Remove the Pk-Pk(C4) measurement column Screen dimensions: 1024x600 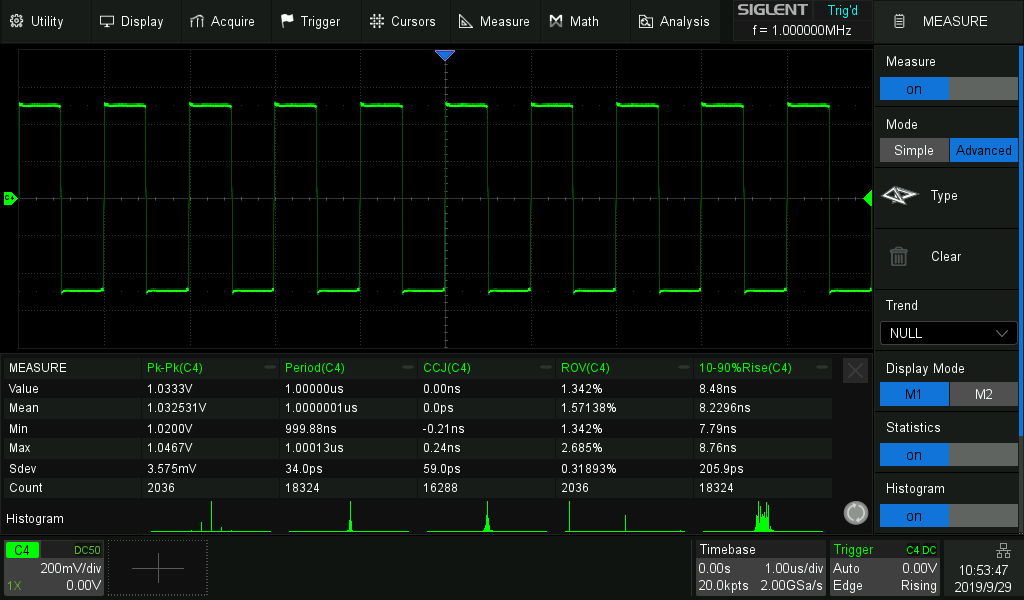[270, 368]
